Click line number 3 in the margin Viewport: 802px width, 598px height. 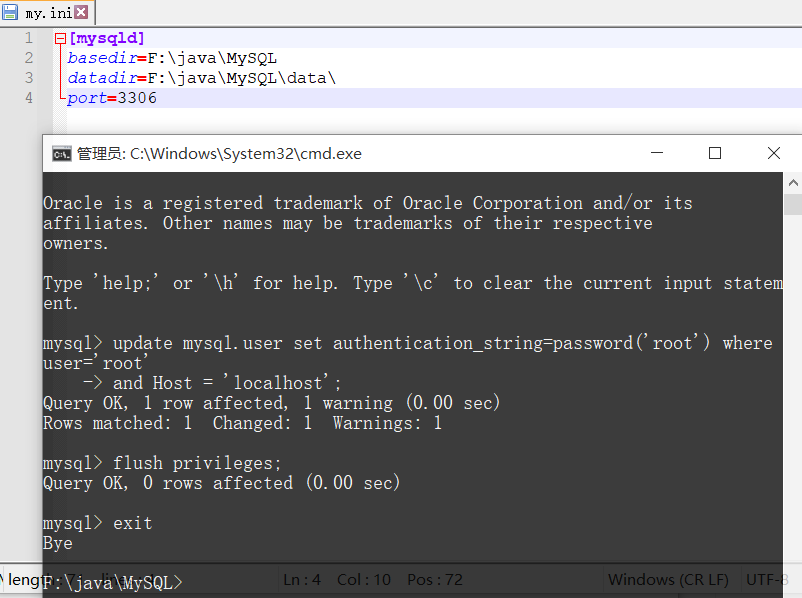click(x=30, y=78)
